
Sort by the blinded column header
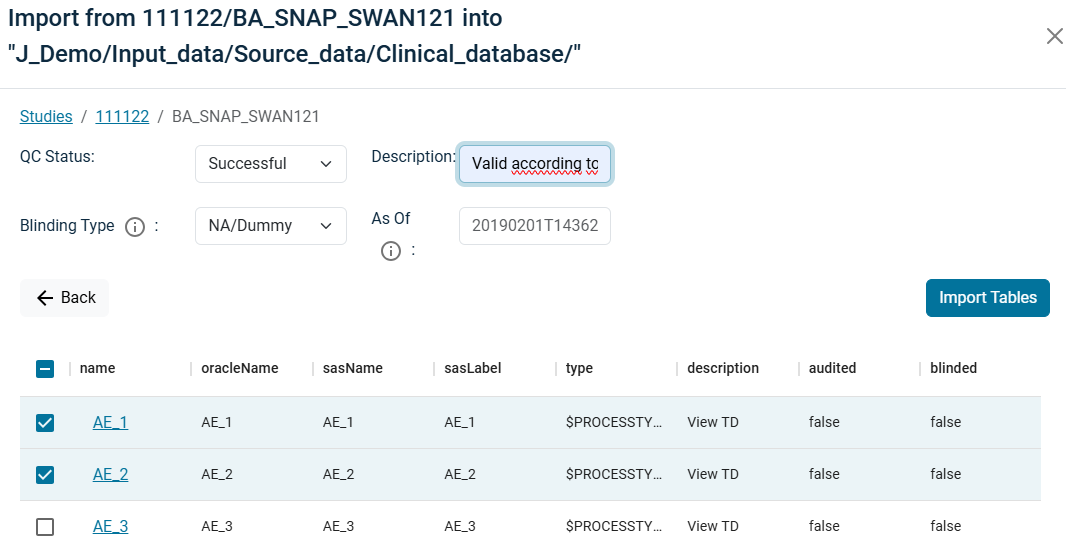(x=953, y=369)
